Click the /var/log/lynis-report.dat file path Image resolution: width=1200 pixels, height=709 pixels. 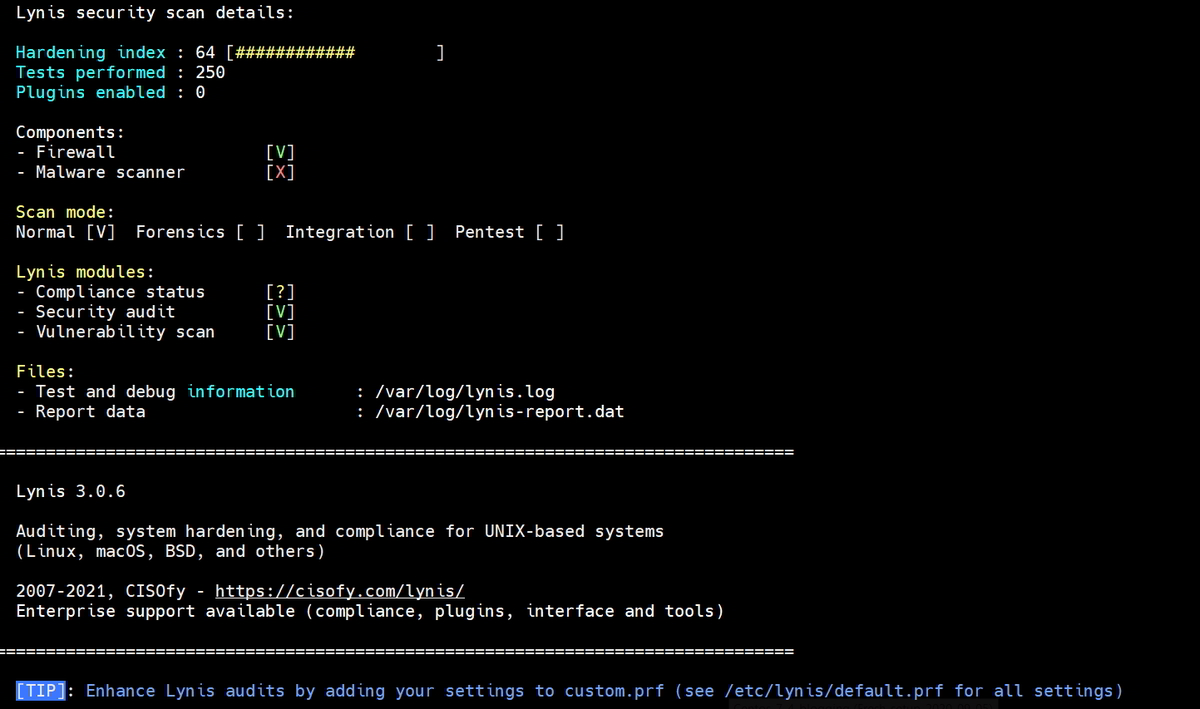(x=500, y=411)
